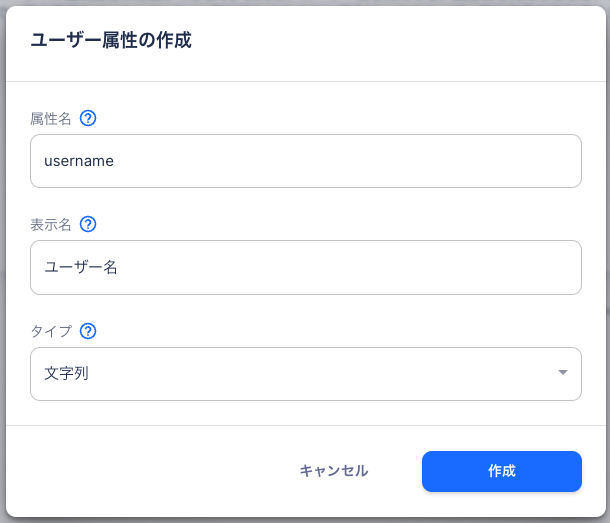Focus the 属性名 input field
This screenshot has width=610, height=523.
pyautogui.click(x=305, y=161)
